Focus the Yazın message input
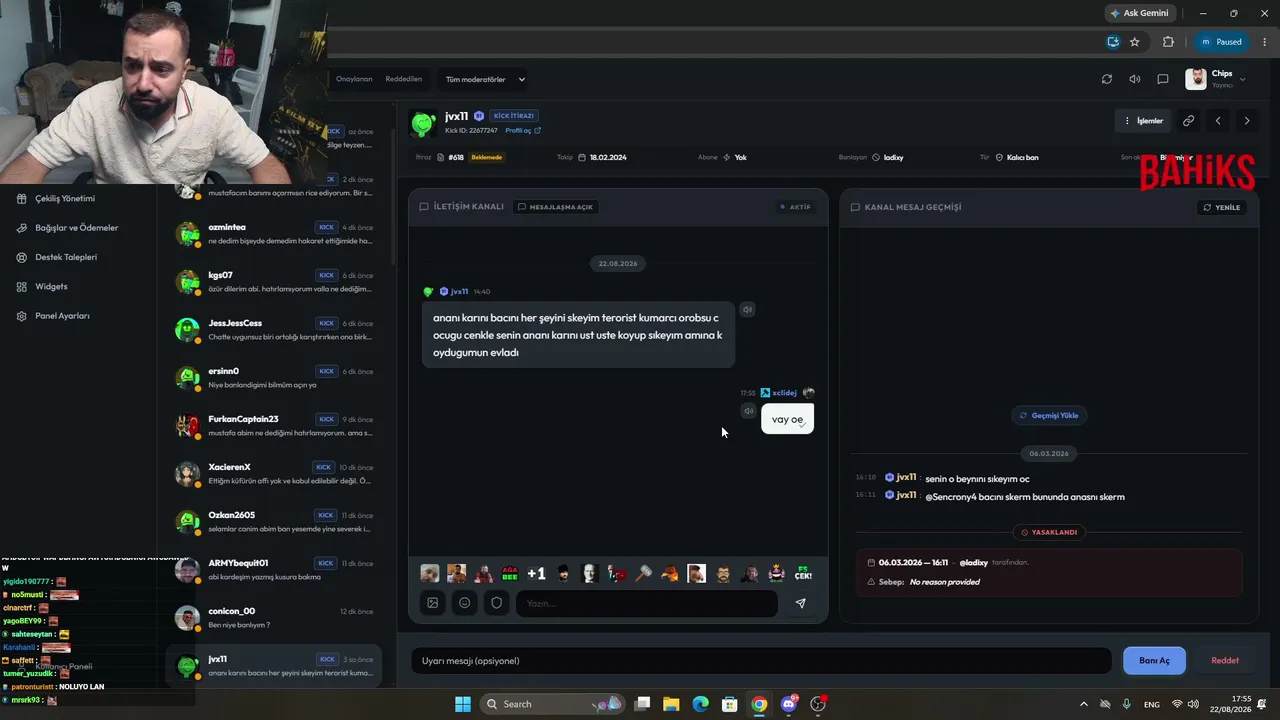1280x720 pixels. 647,603
